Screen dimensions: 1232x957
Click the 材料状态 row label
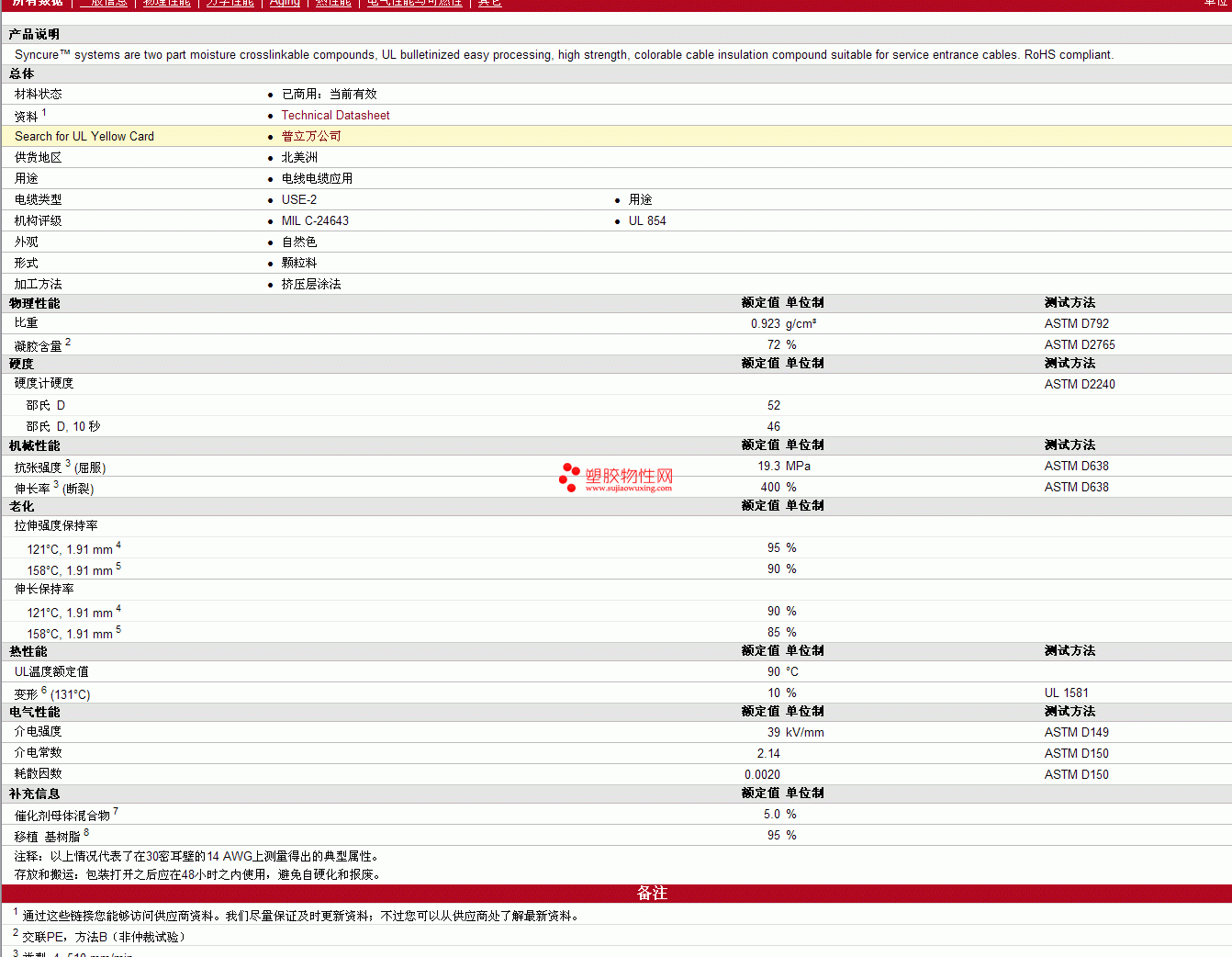(x=39, y=94)
